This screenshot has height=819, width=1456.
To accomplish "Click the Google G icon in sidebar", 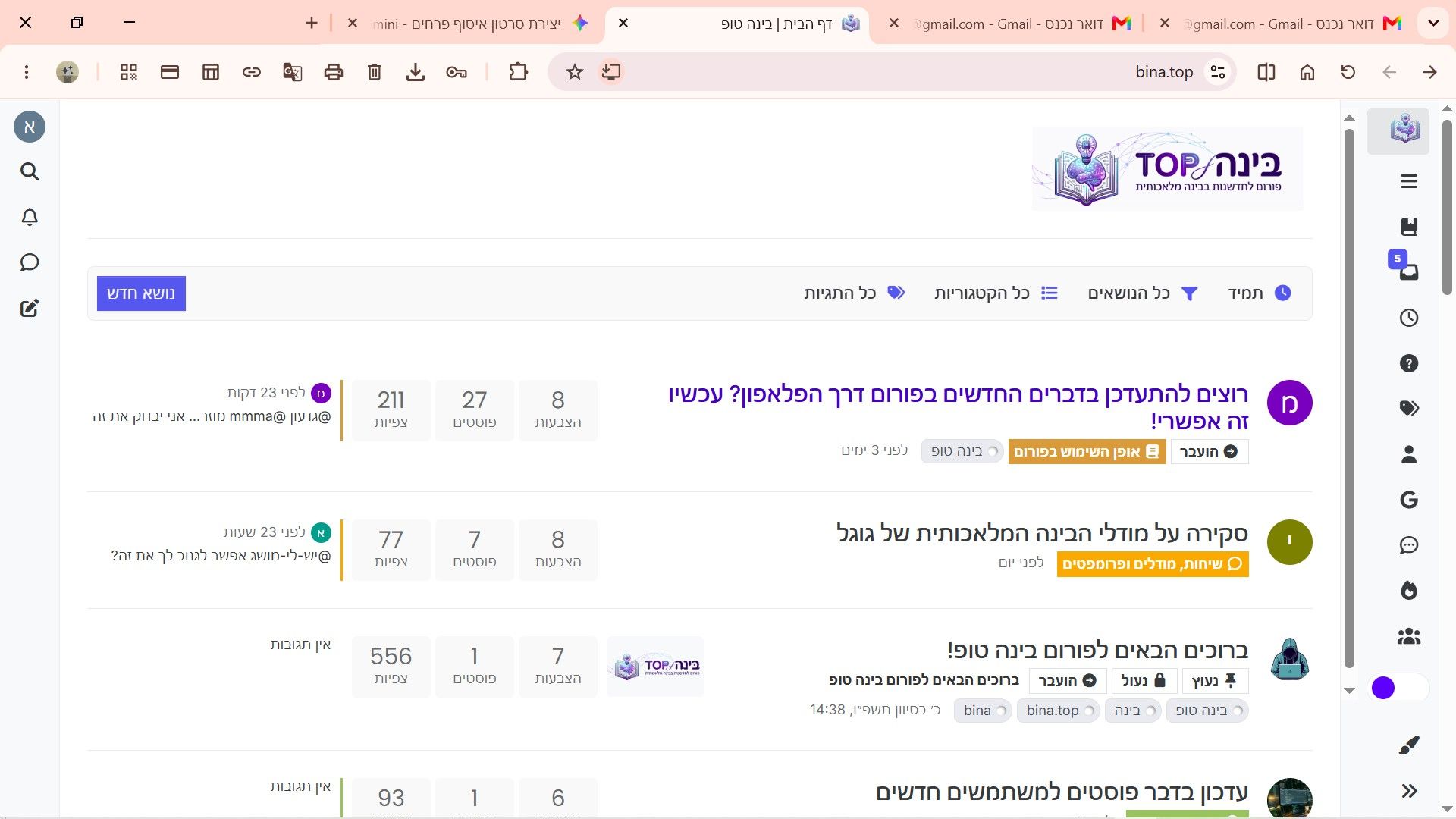I will pos(1409,500).
